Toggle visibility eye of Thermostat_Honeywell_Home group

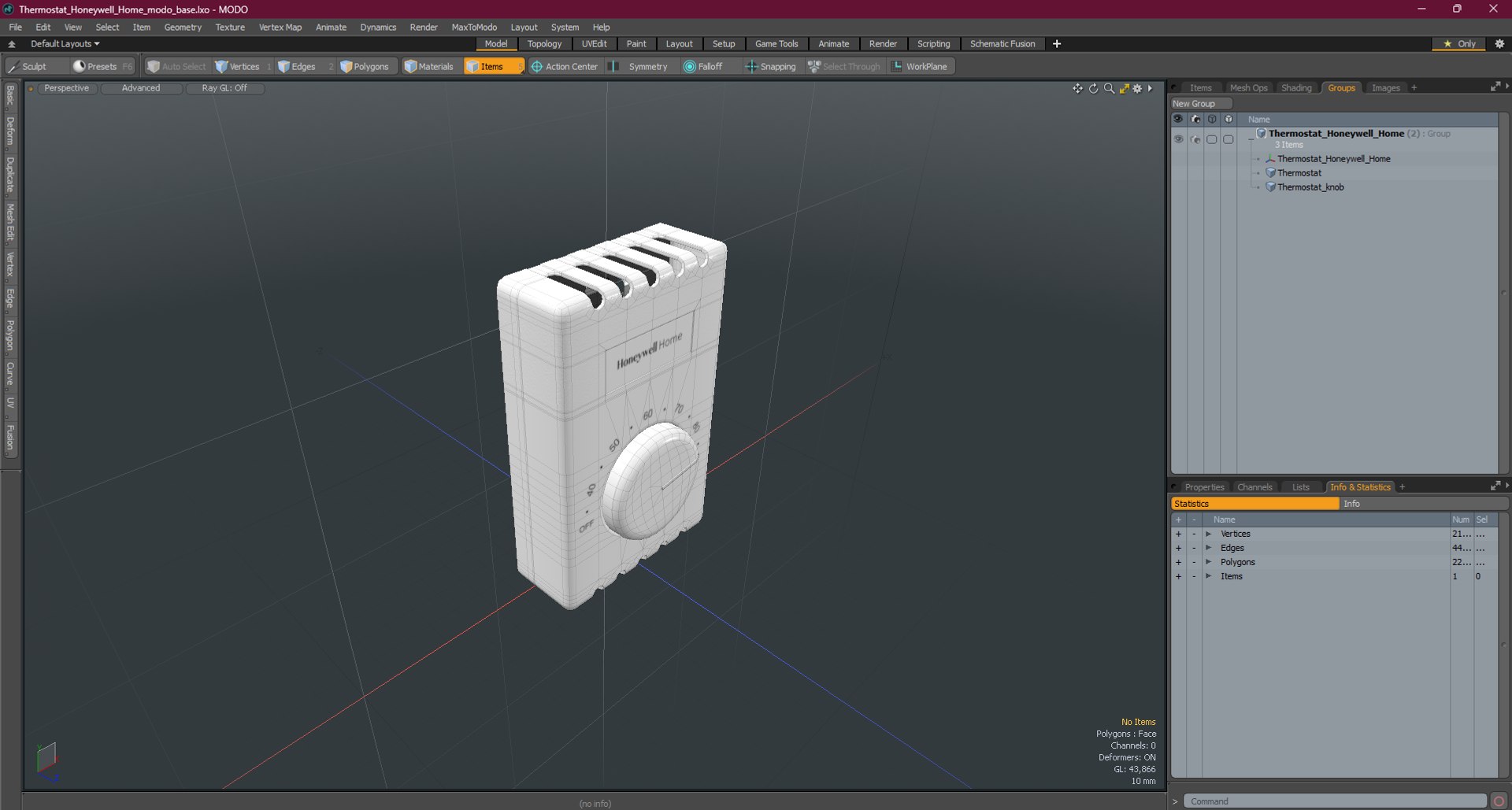pyautogui.click(x=1178, y=139)
